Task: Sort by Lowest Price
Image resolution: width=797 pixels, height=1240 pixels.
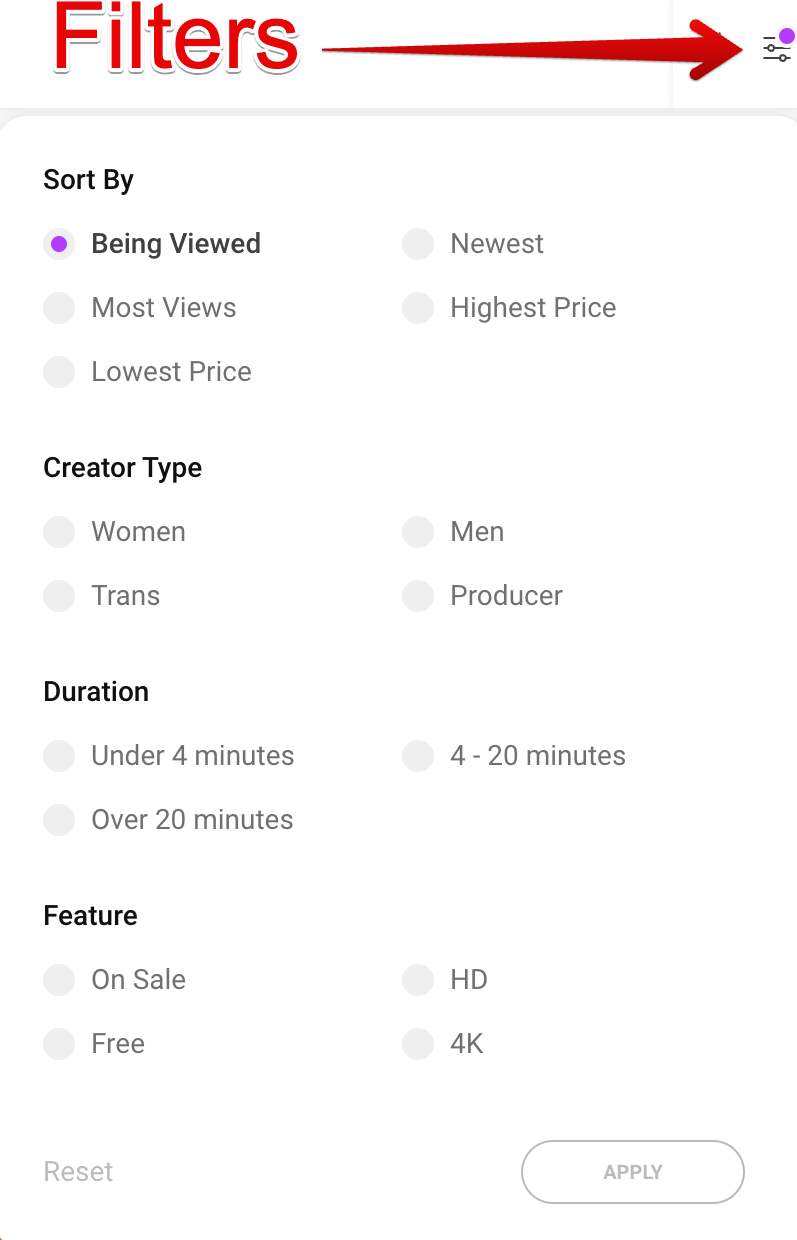Action: coord(60,372)
